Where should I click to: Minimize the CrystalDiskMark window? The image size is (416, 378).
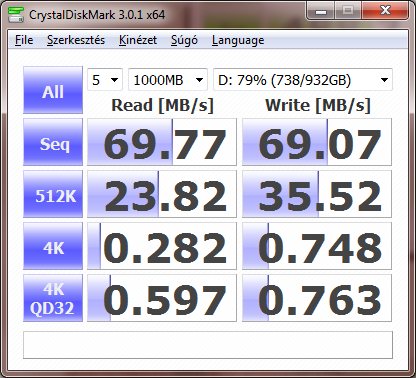(321, 11)
